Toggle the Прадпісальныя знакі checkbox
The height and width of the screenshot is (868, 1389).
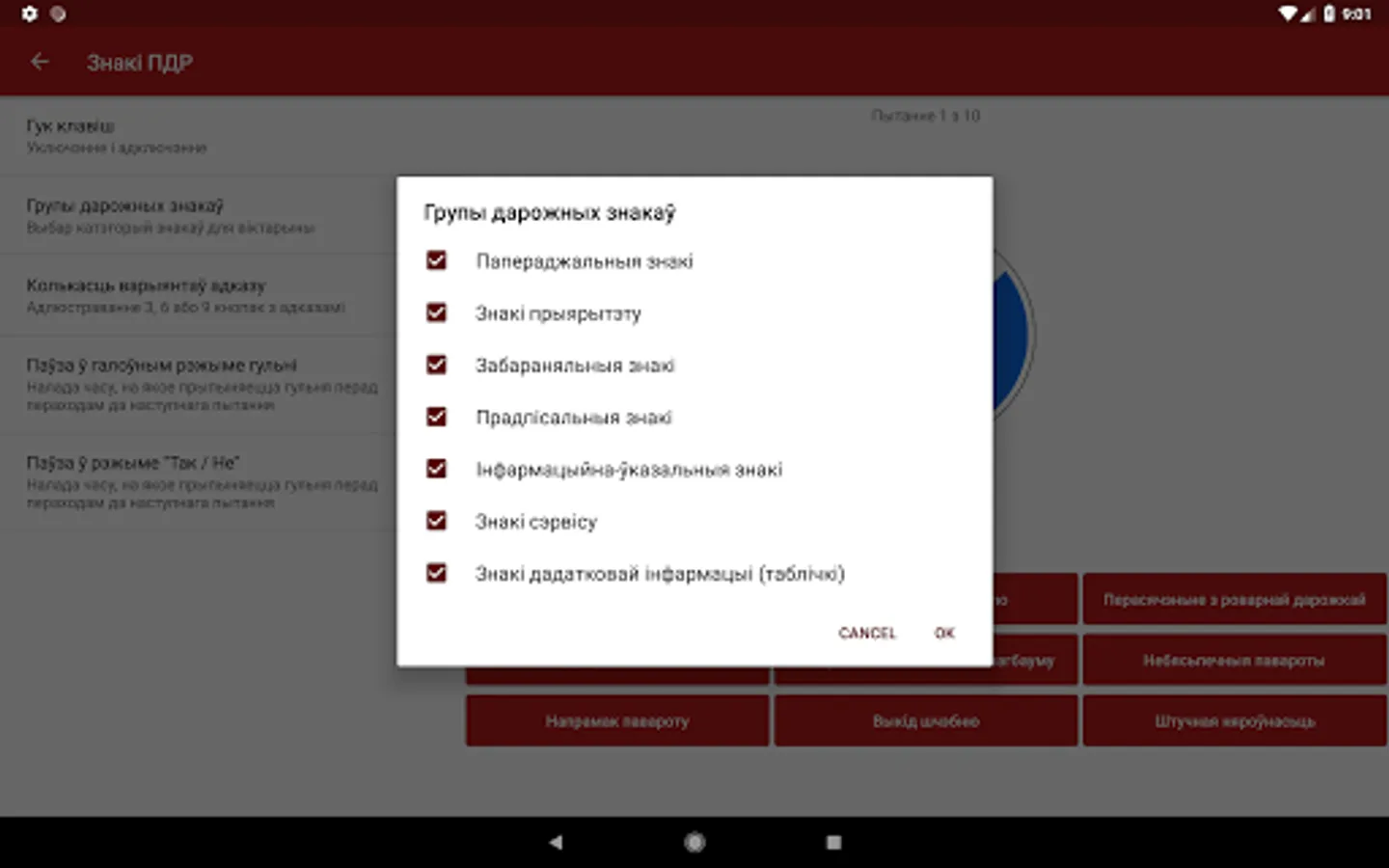point(437,417)
